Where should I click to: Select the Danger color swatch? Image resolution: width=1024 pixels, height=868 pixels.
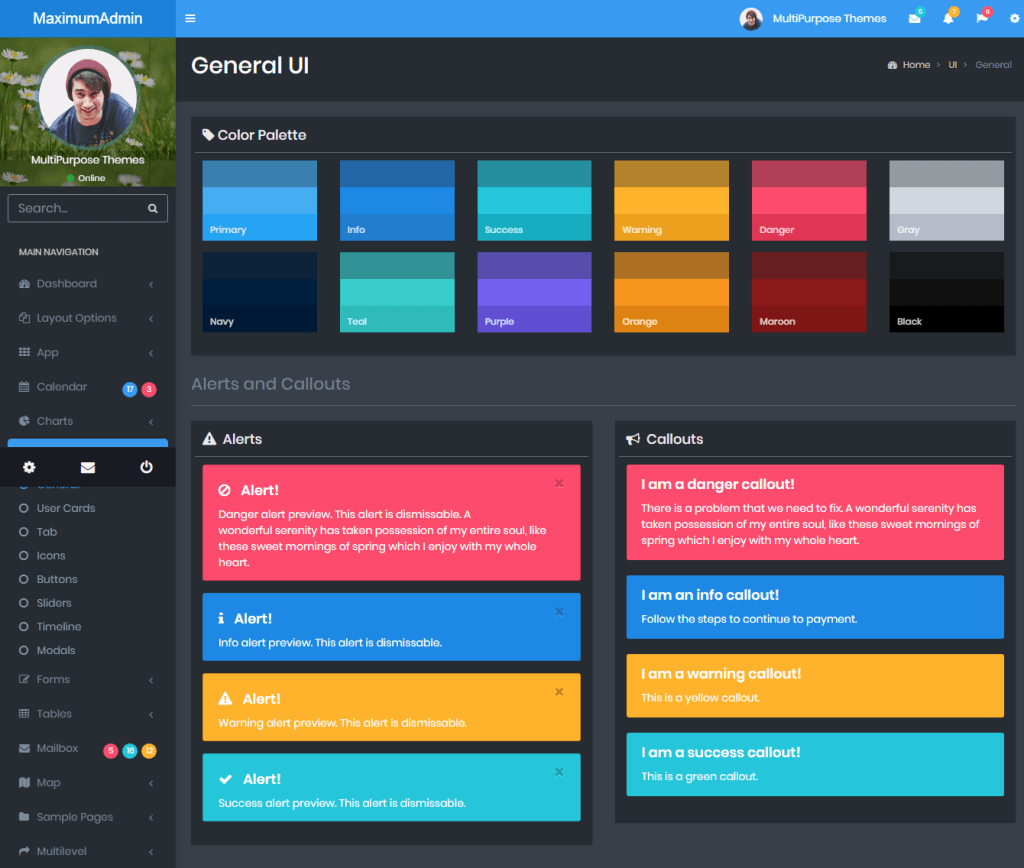(x=809, y=201)
